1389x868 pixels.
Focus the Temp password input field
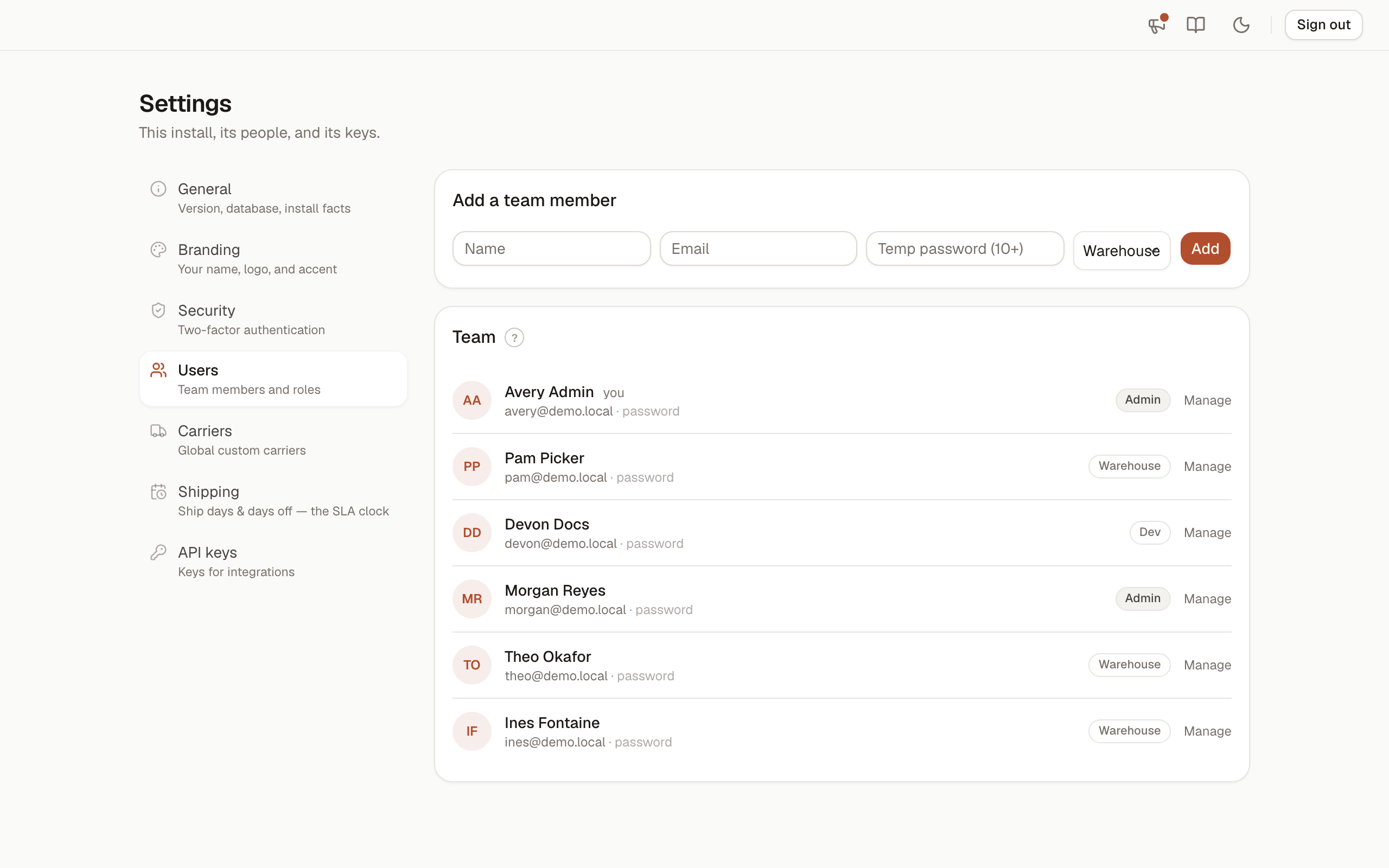click(x=965, y=248)
